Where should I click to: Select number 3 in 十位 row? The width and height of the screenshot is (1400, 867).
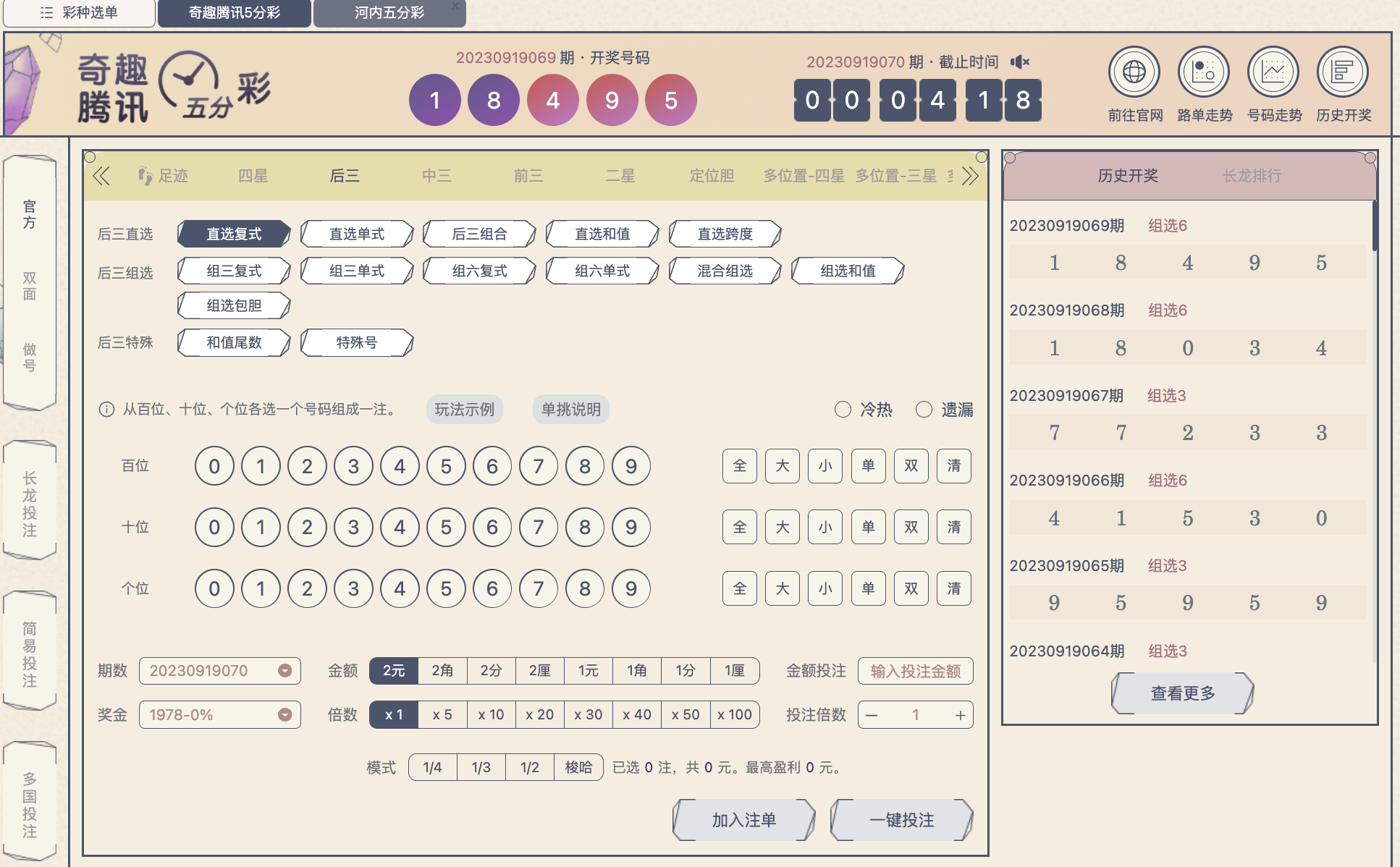(x=353, y=527)
